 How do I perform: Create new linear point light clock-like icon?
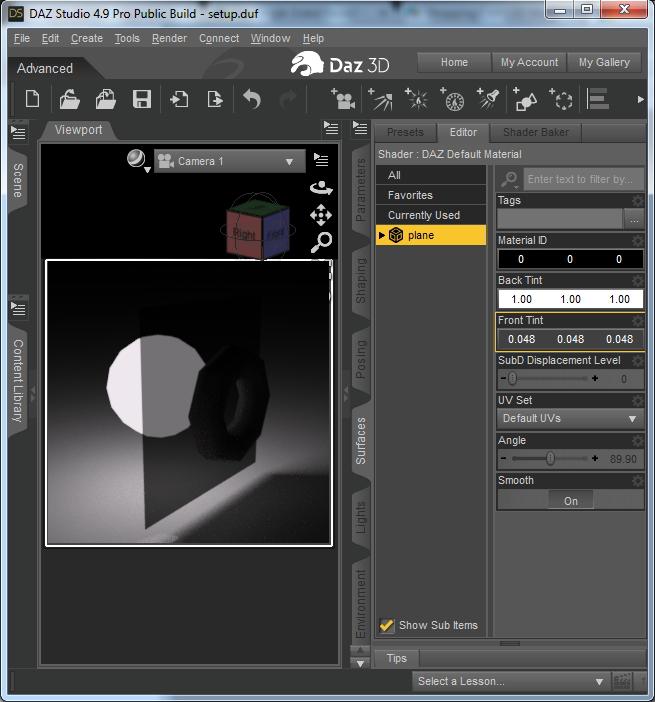pos(452,99)
